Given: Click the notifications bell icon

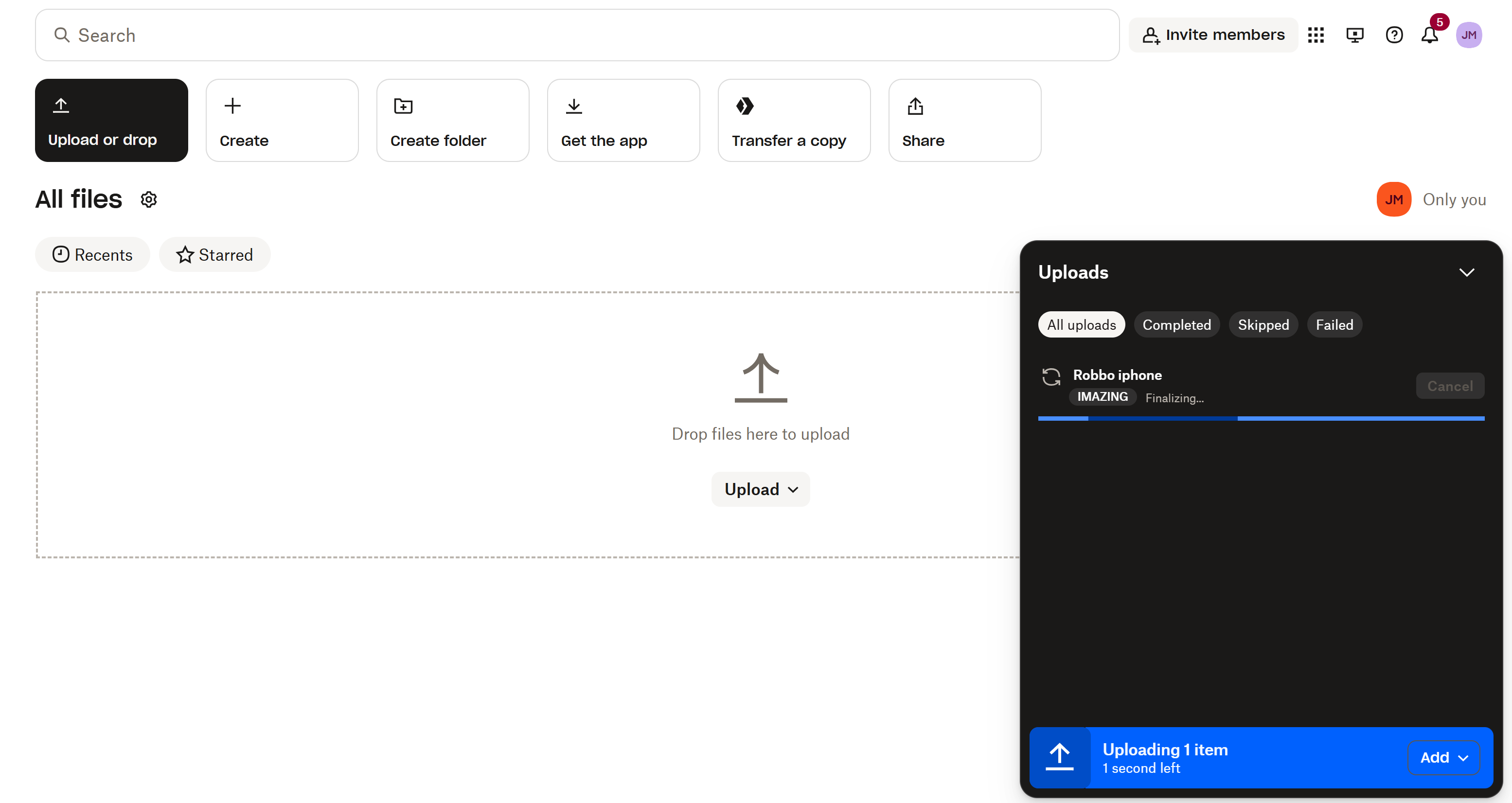Looking at the screenshot, I should (x=1429, y=35).
